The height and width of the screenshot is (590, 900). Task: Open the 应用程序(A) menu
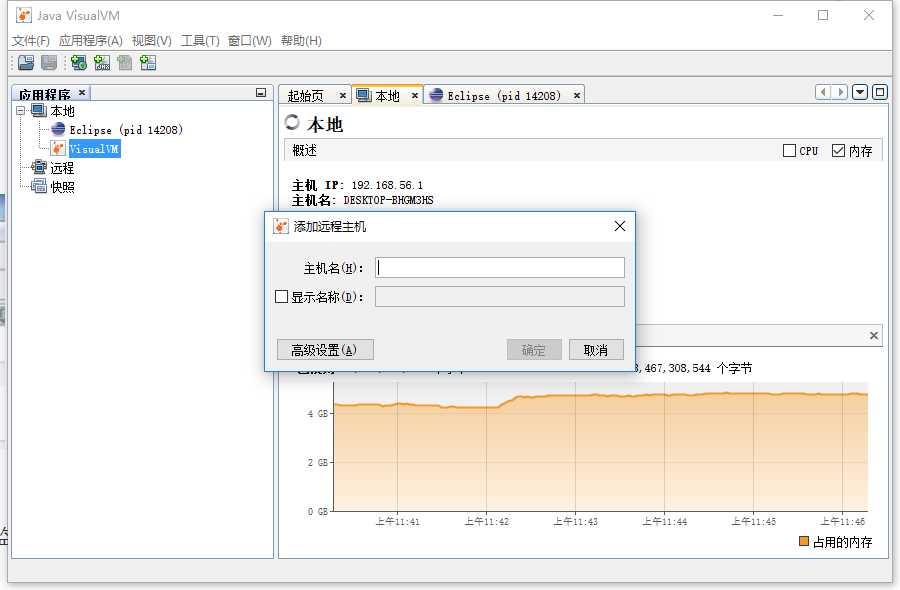click(x=91, y=41)
